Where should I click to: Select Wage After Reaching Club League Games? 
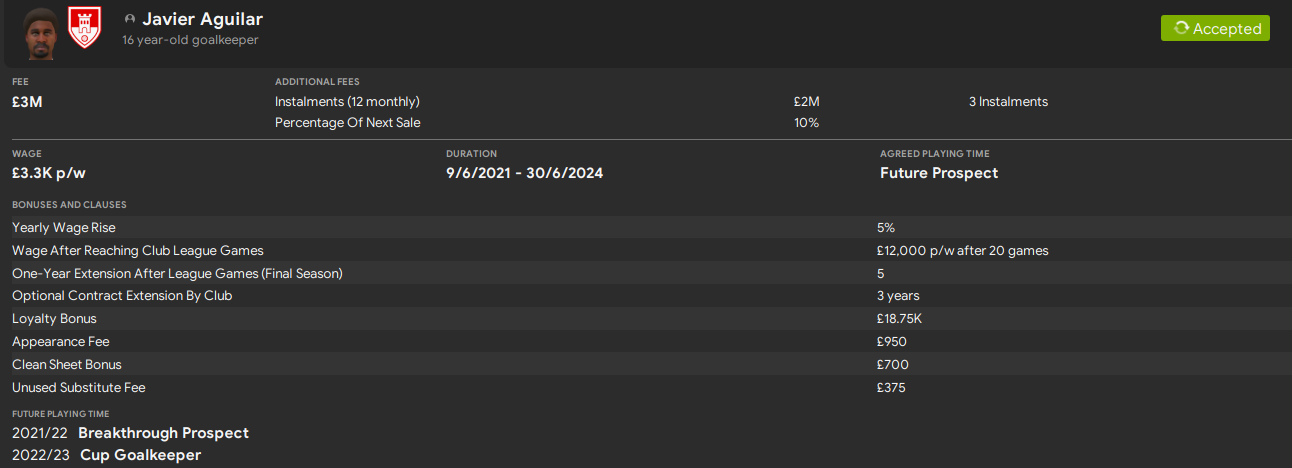tap(138, 251)
